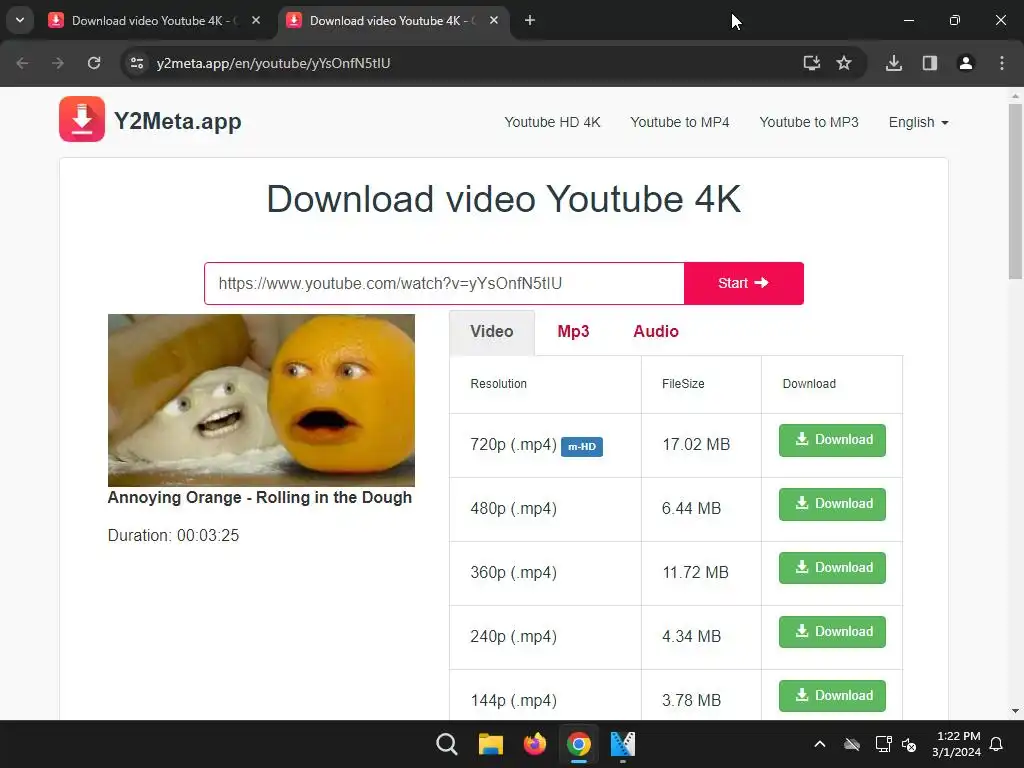Bookmark this page with the star icon

[x=844, y=63]
